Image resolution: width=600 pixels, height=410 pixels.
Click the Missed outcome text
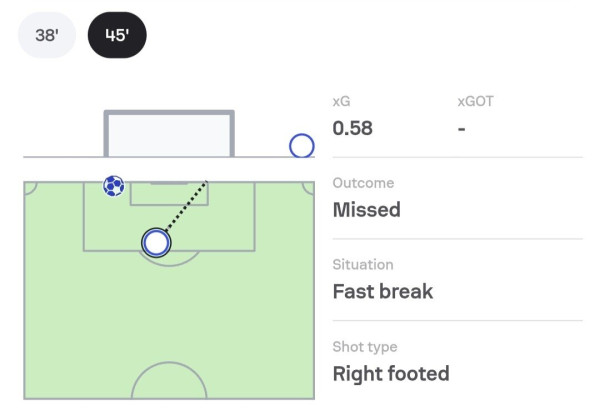pos(366,210)
